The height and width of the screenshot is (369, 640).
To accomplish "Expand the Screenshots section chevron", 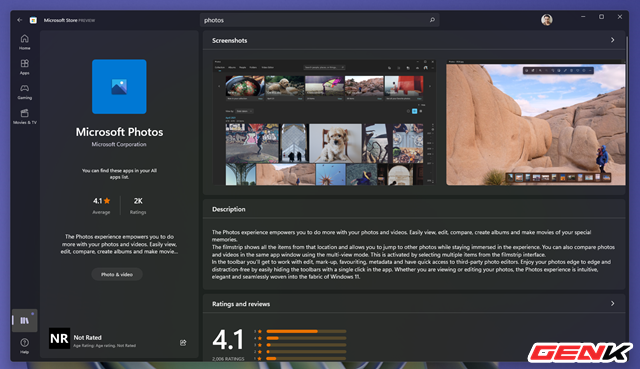I will (x=612, y=40).
